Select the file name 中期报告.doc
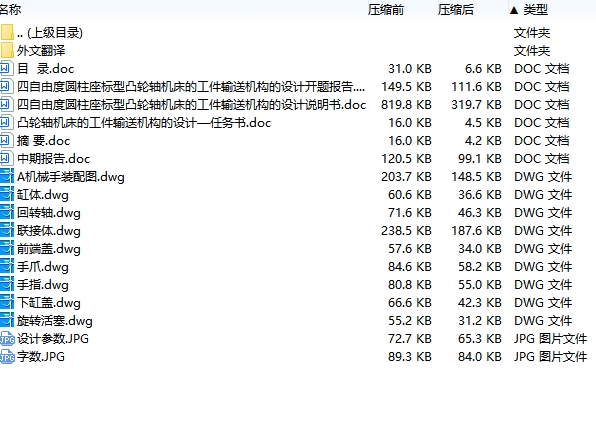Viewport: 596px width, 433px height. (x=54, y=159)
